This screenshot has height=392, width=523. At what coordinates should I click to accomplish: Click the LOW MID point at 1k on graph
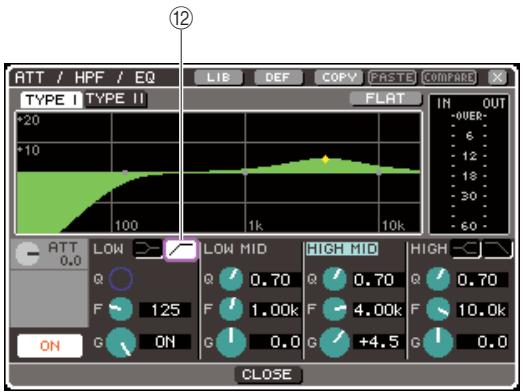point(245,172)
